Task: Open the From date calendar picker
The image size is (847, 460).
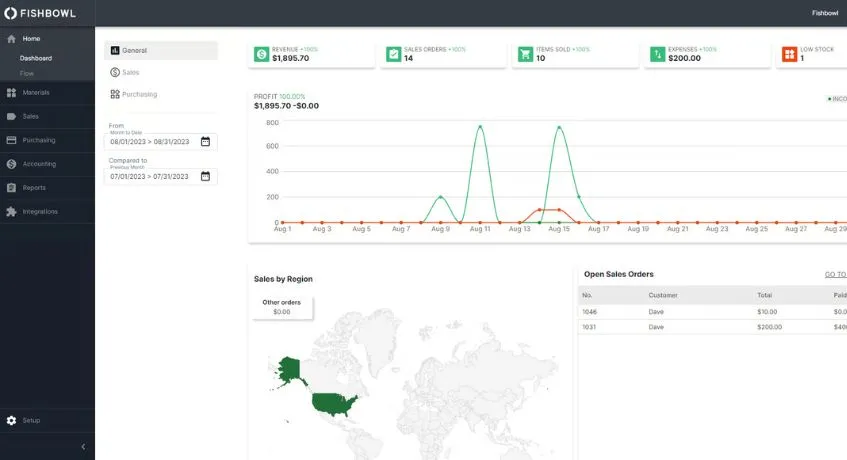Action: [205, 141]
